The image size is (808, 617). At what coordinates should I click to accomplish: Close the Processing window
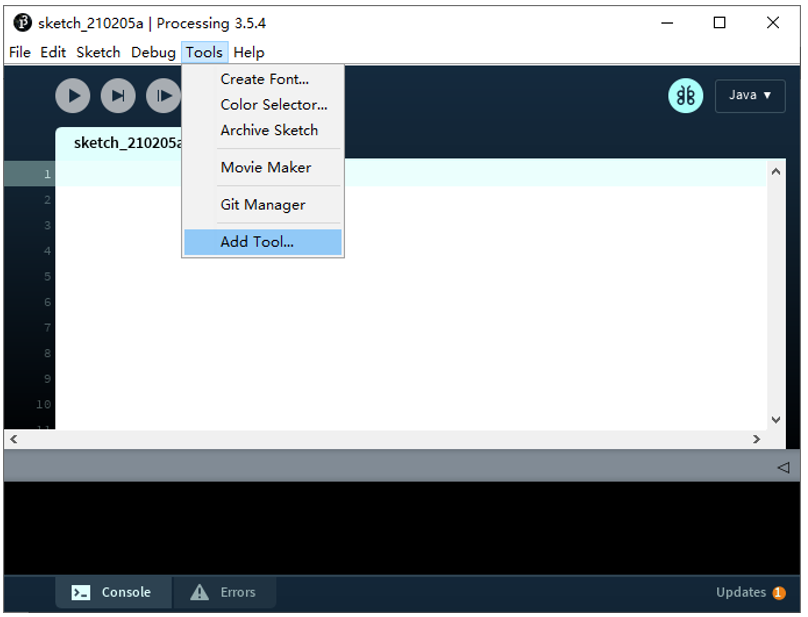click(x=772, y=23)
